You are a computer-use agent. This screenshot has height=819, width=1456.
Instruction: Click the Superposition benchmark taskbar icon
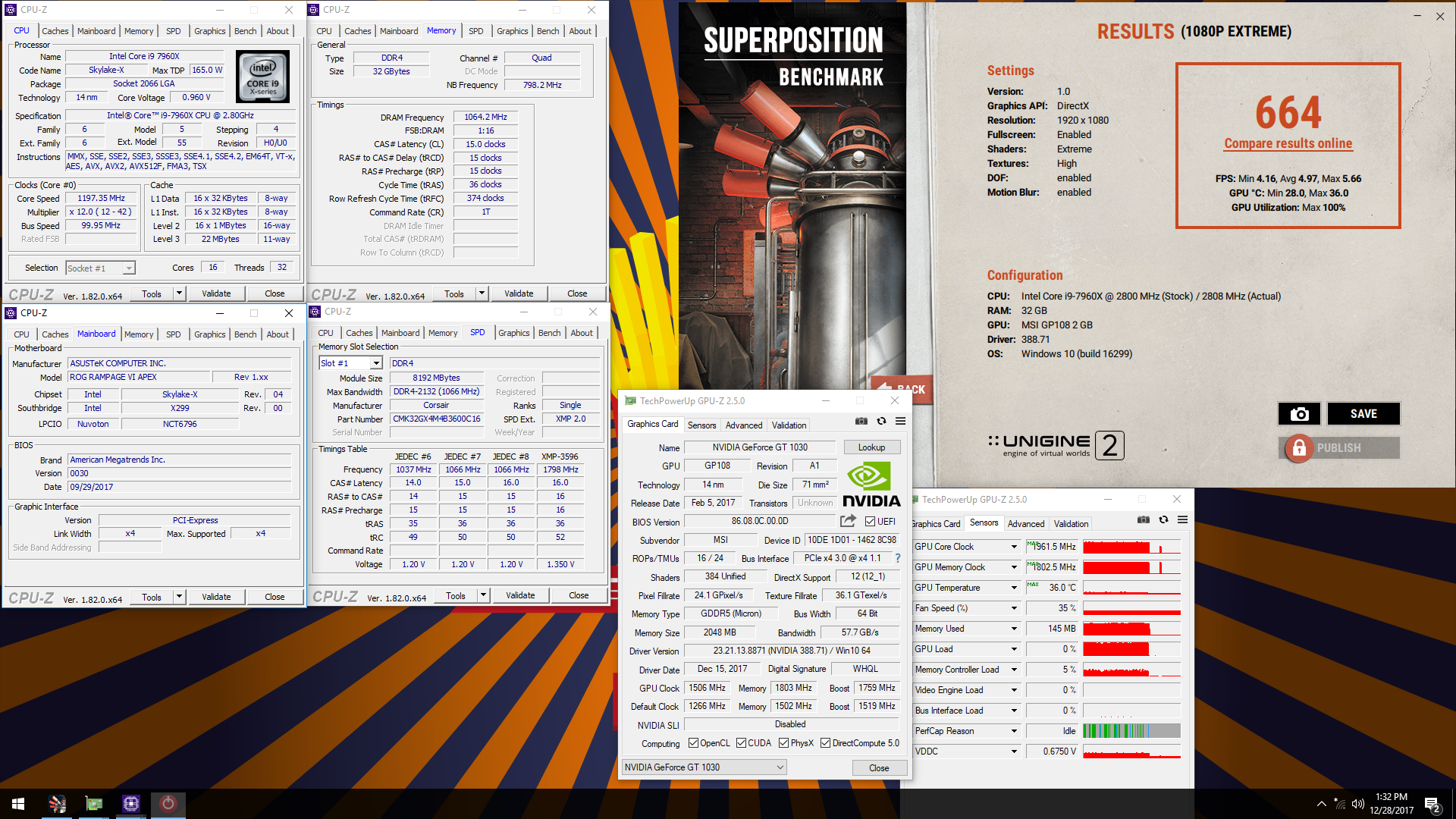(57, 804)
